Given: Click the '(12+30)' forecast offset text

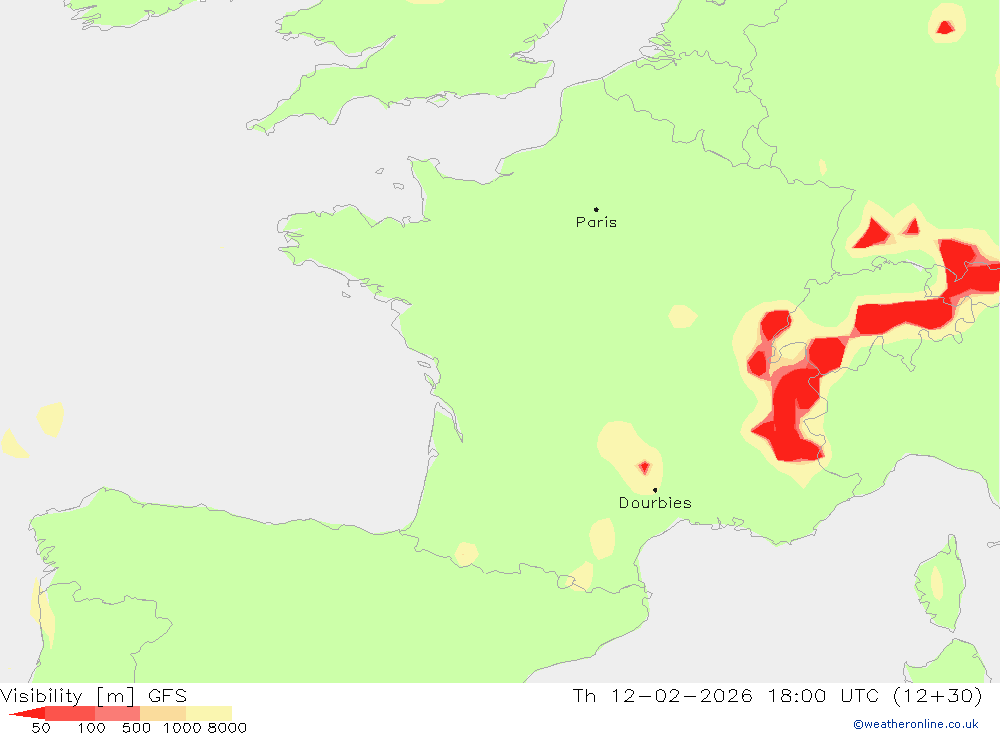Looking at the screenshot, I should click(938, 695).
